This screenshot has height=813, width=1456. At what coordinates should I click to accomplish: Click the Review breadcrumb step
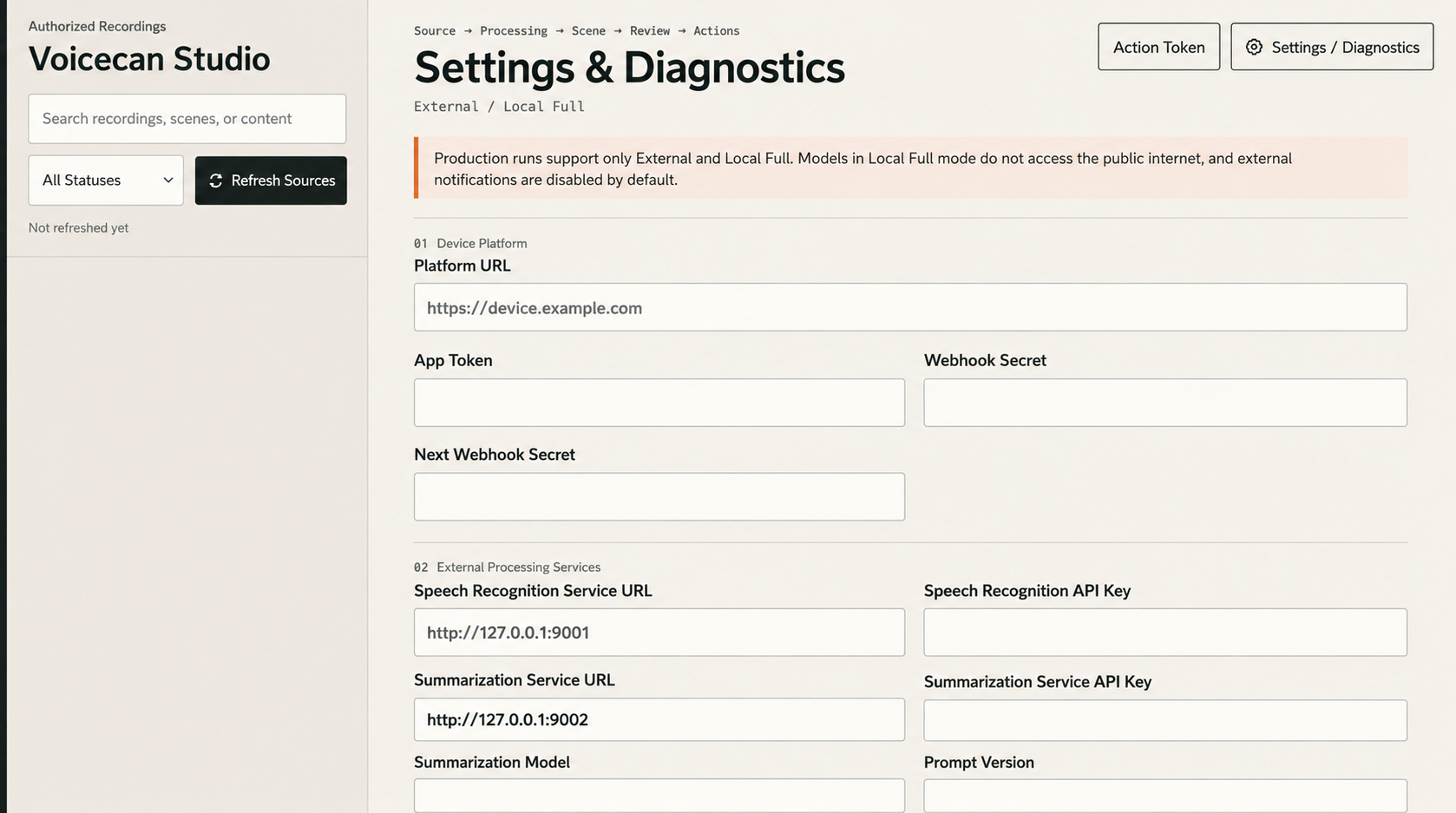click(650, 30)
